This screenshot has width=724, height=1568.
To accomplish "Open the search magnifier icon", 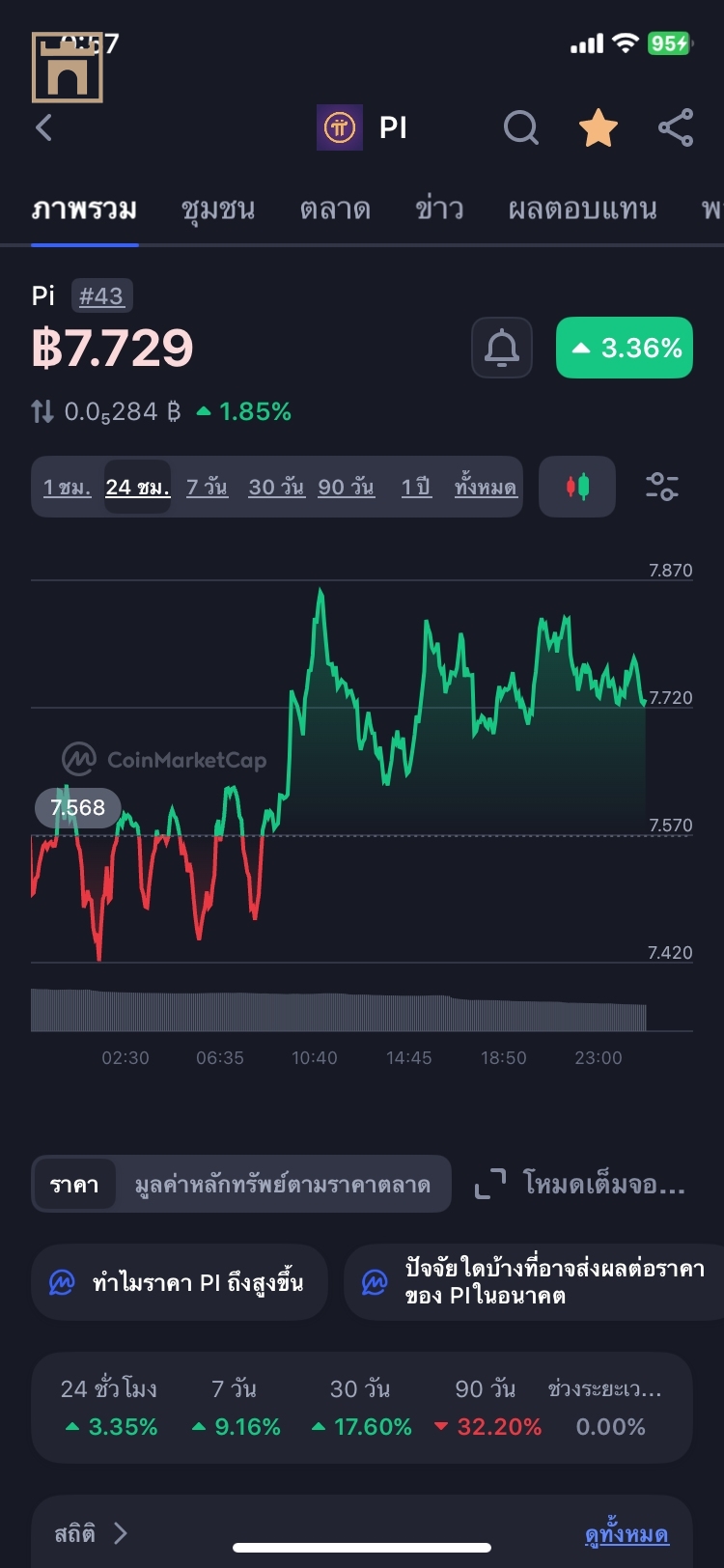I will pos(521,127).
